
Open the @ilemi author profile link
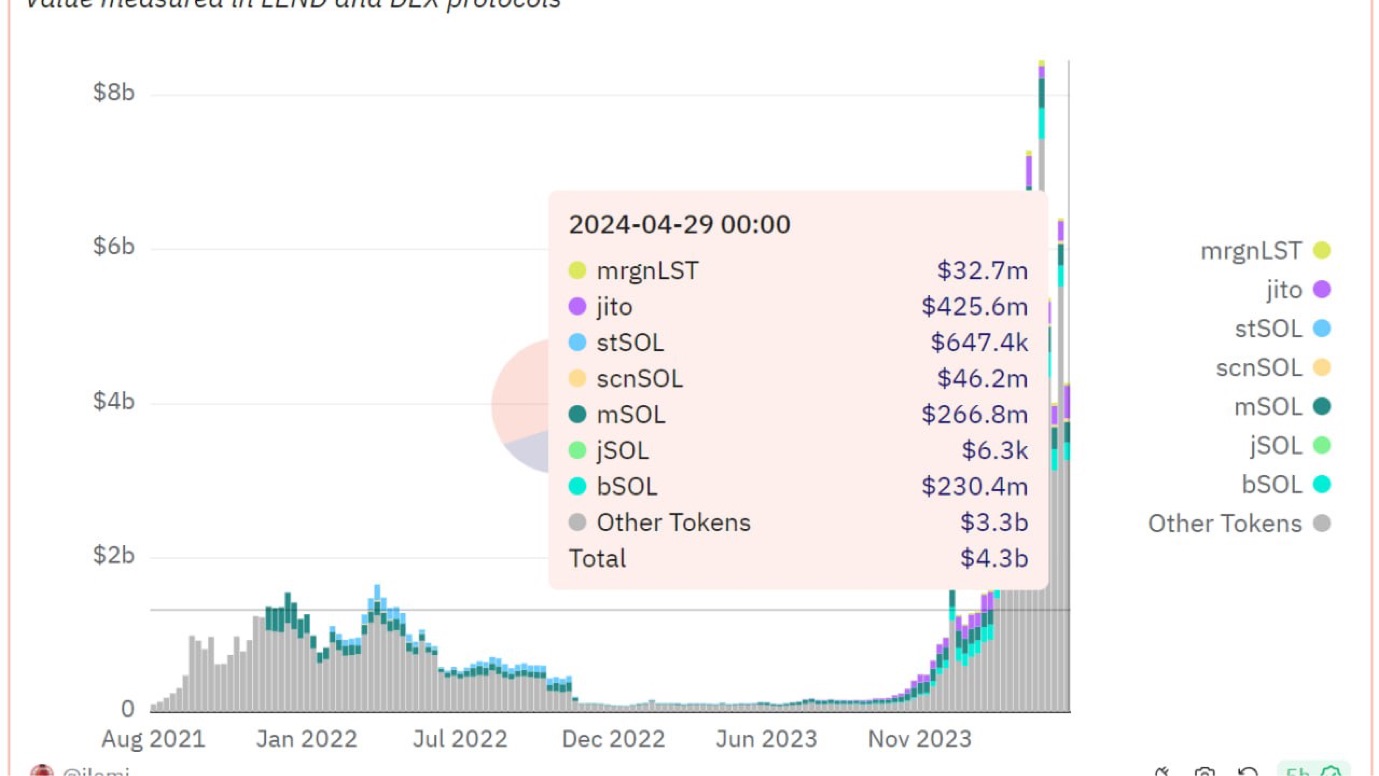click(x=95, y=772)
